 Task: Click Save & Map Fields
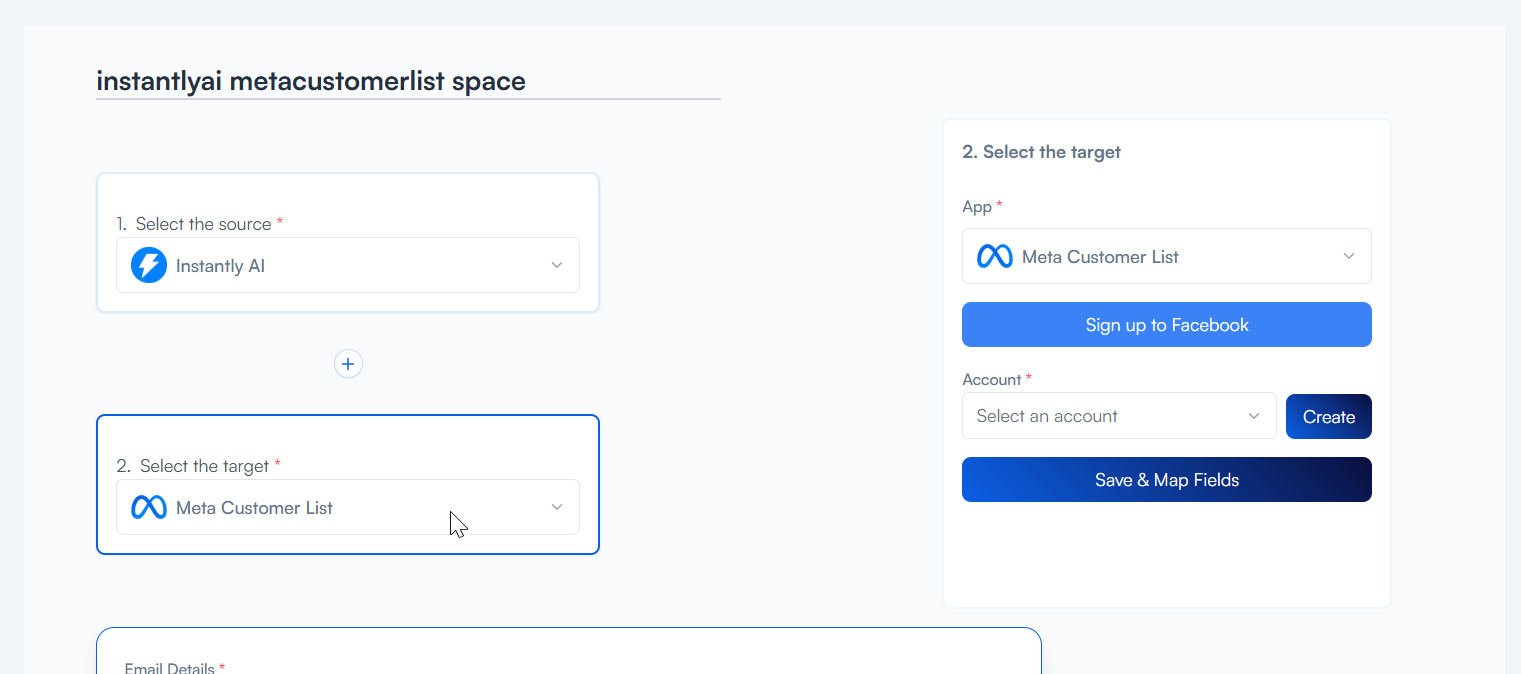coord(1166,480)
